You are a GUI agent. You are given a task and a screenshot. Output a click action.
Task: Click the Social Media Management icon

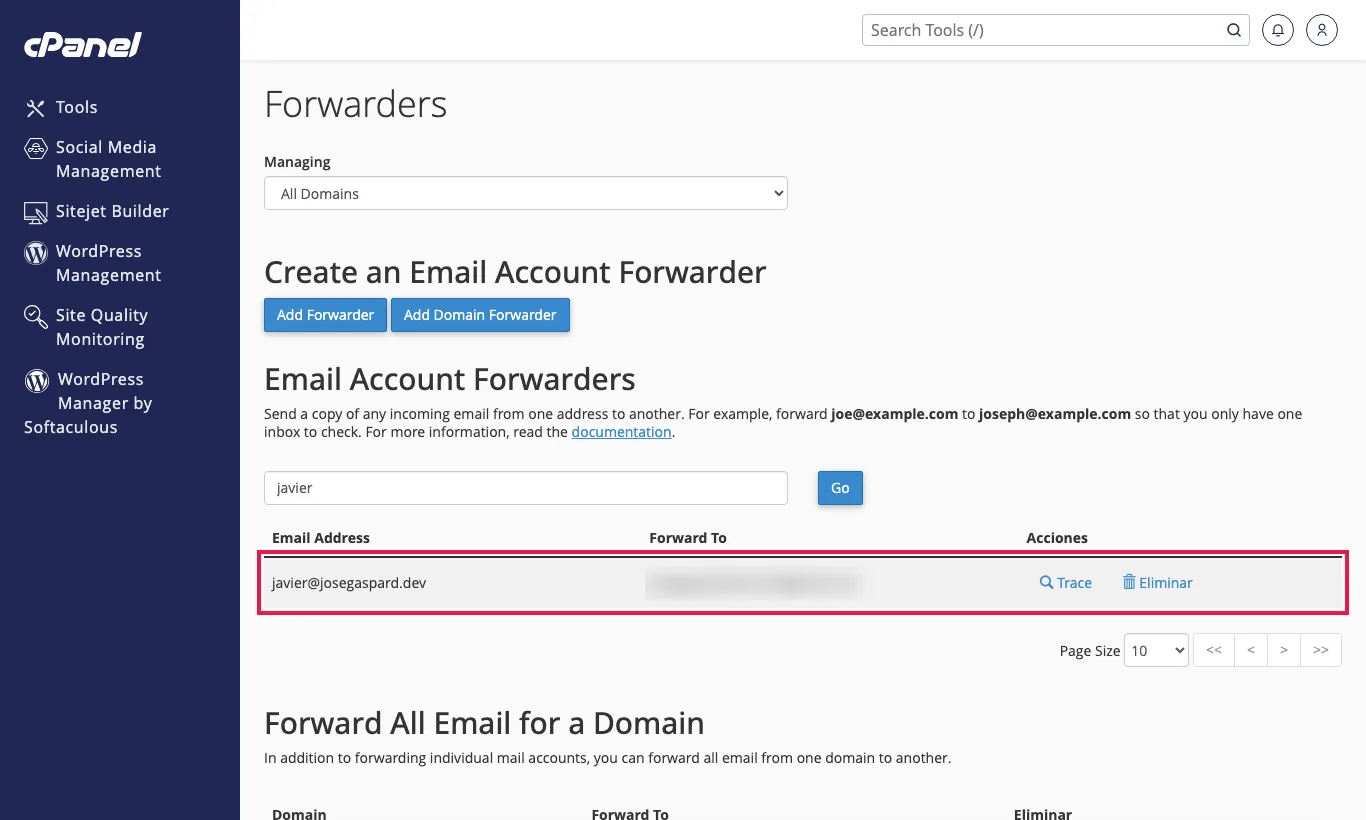36,148
